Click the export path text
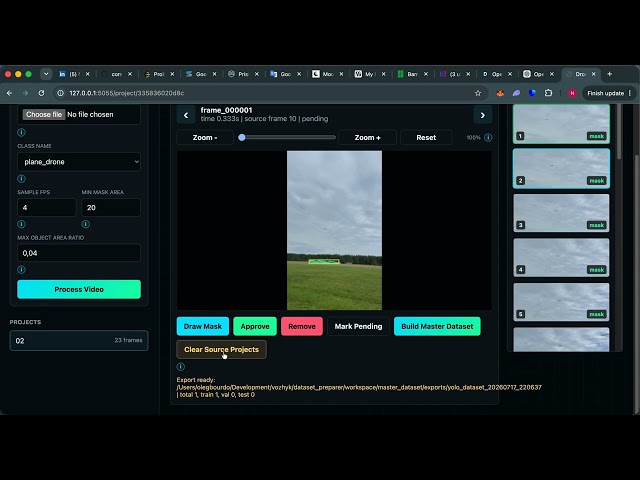This screenshot has height=480, width=640. pyautogui.click(x=359, y=387)
